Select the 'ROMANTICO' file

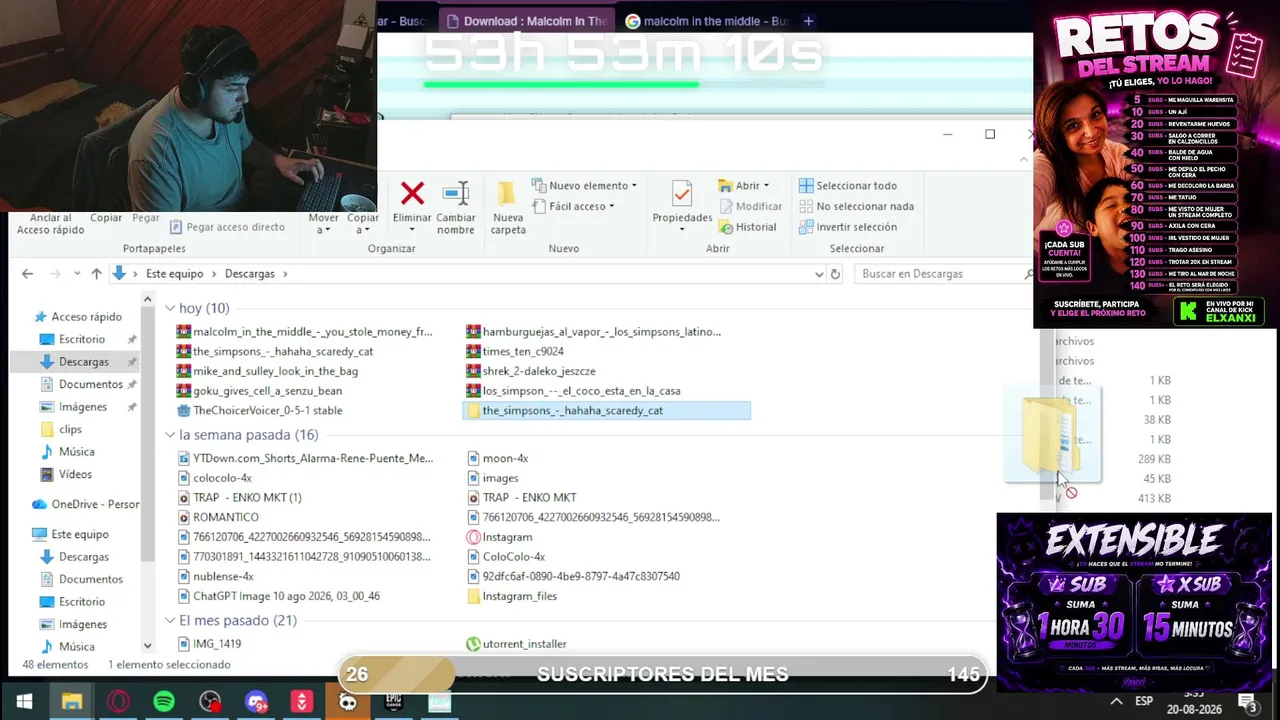[x=218, y=518]
